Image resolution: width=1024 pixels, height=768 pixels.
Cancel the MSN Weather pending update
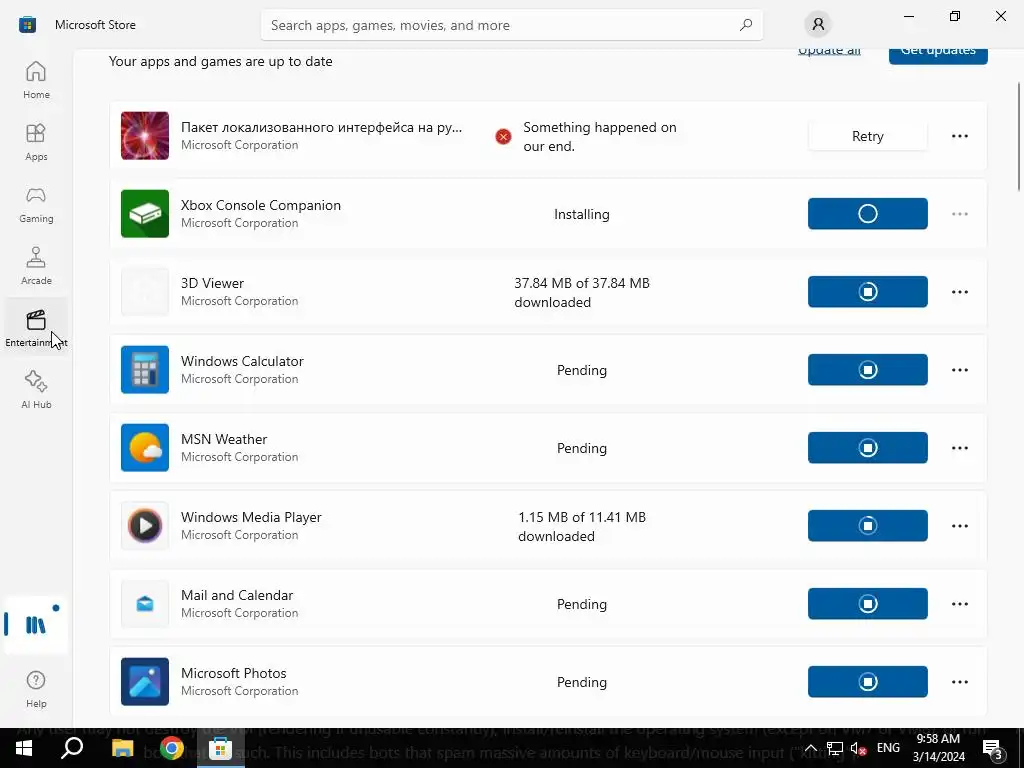click(x=867, y=448)
